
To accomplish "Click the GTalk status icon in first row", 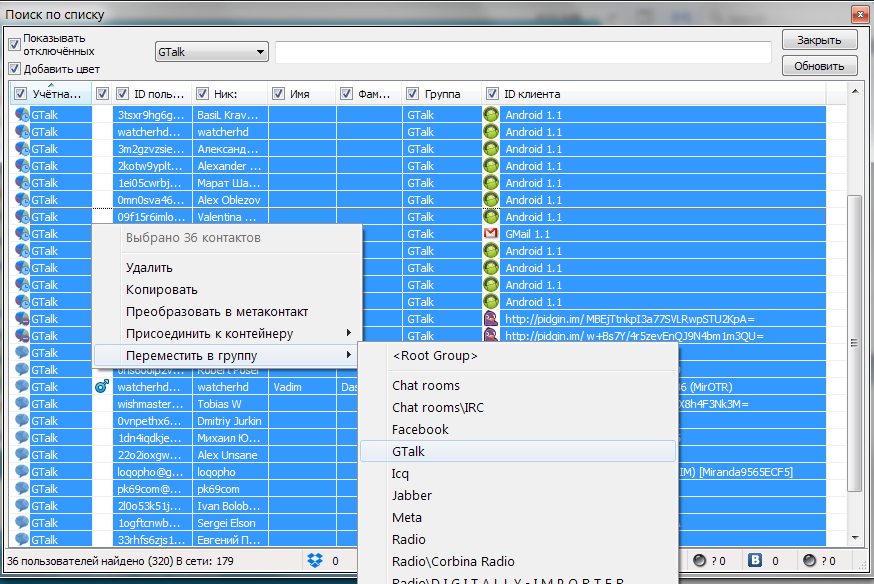I will (x=21, y=114).
